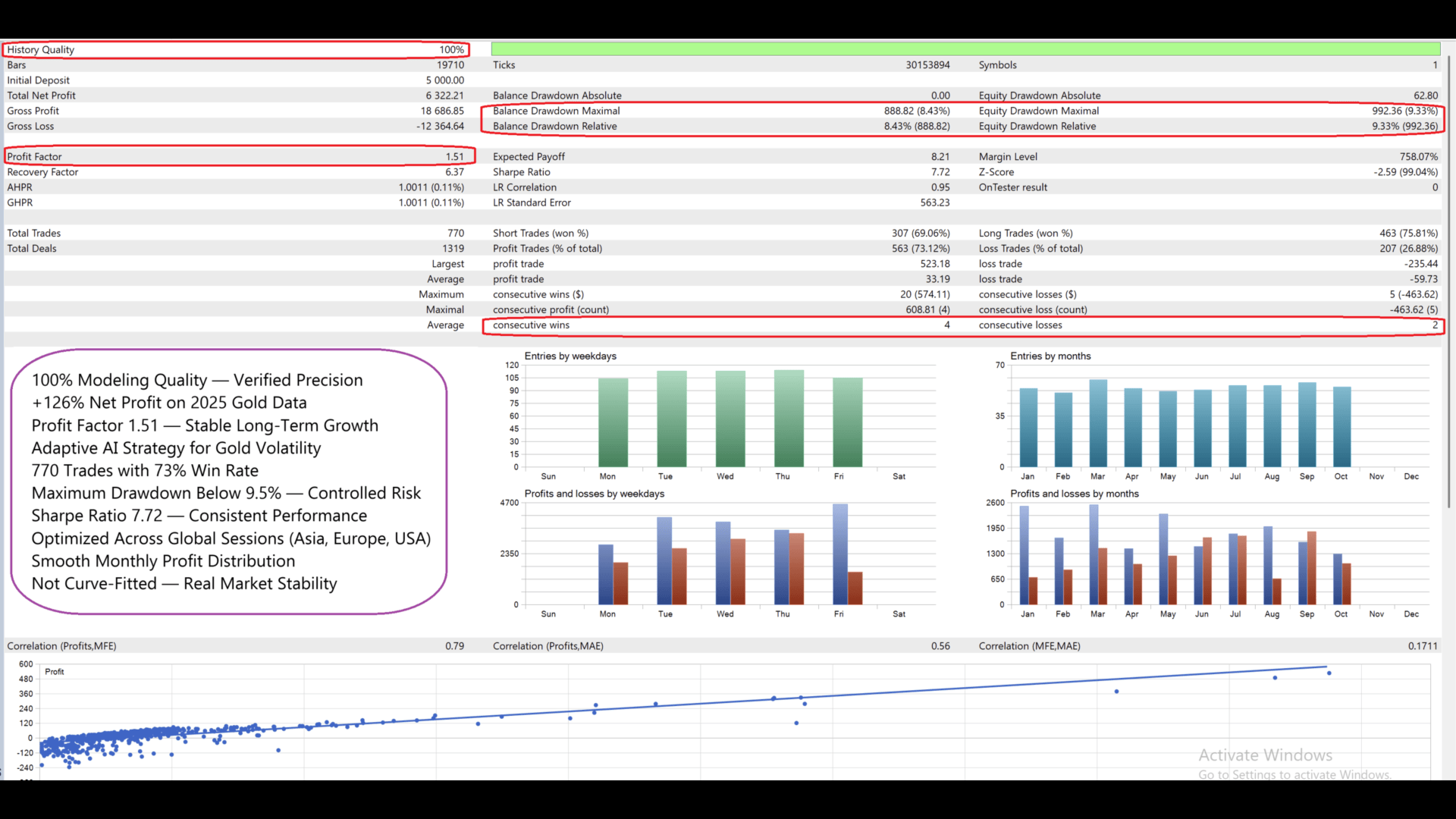Click the rightmost scatter point on Profit chart
Image resolution: width=1456 pixels, height=819 pixels.
click(1329, 673)
